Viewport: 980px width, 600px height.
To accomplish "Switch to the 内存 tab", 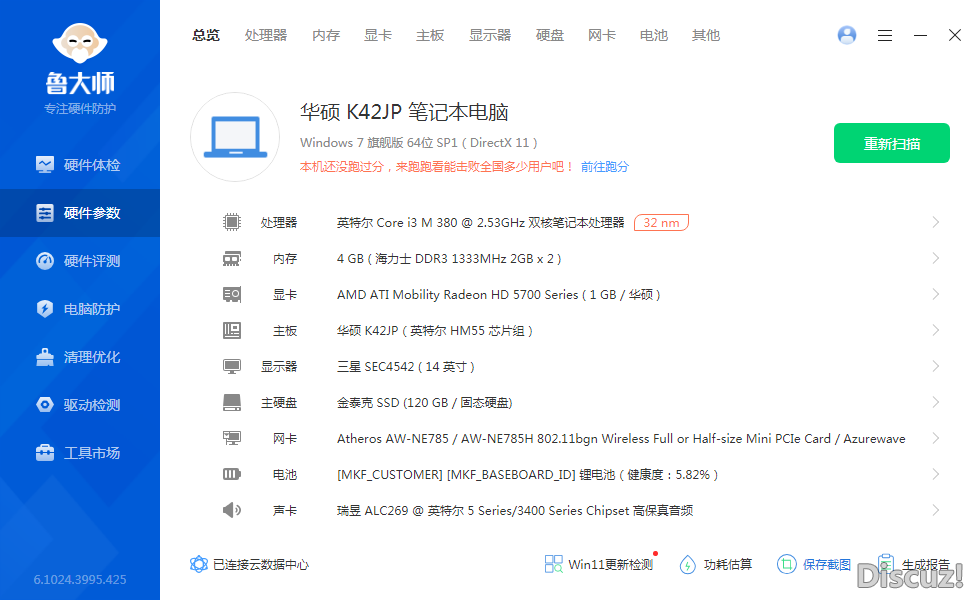I will point(326,36).
